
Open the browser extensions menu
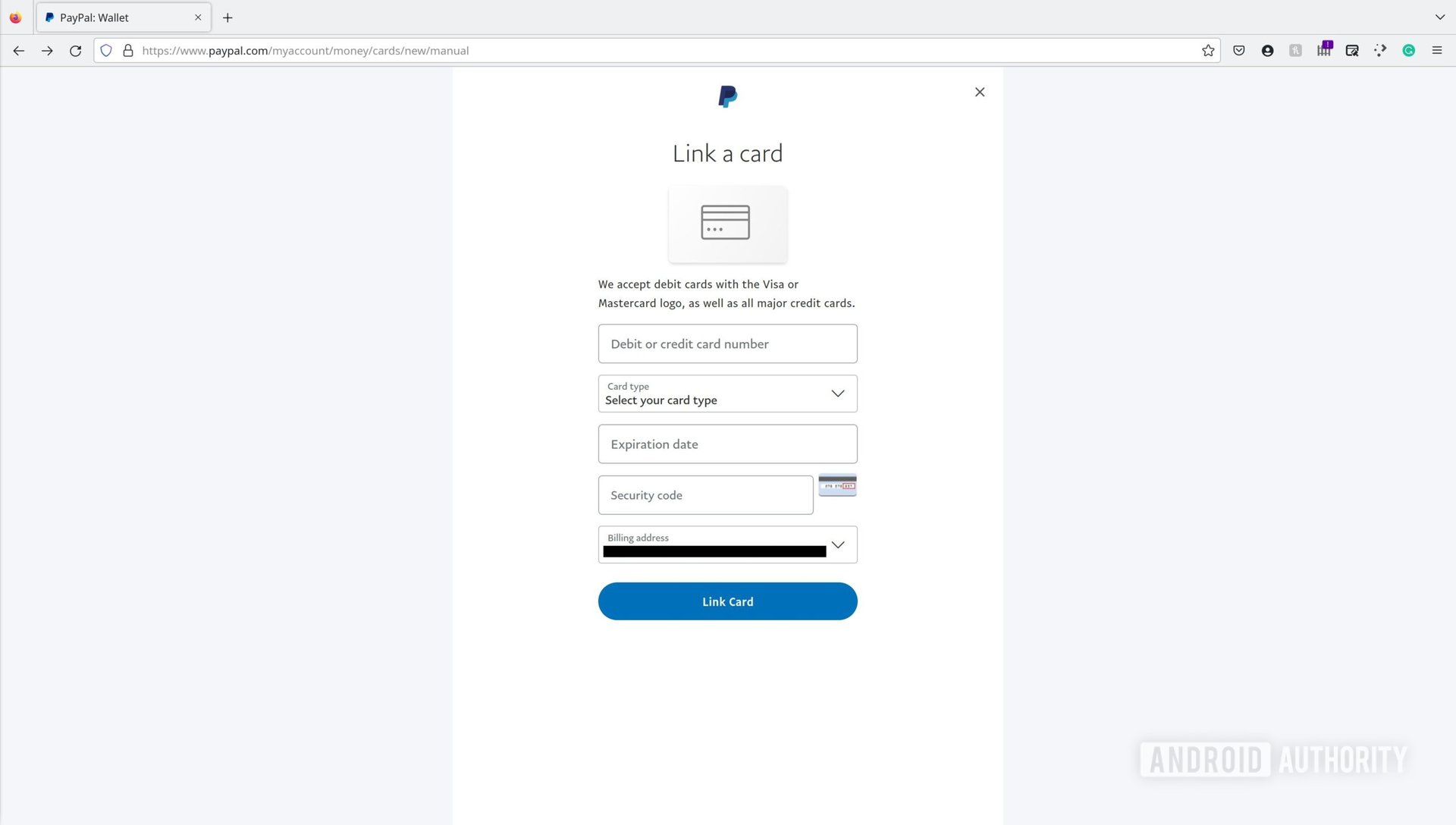tap(1381, 50)
